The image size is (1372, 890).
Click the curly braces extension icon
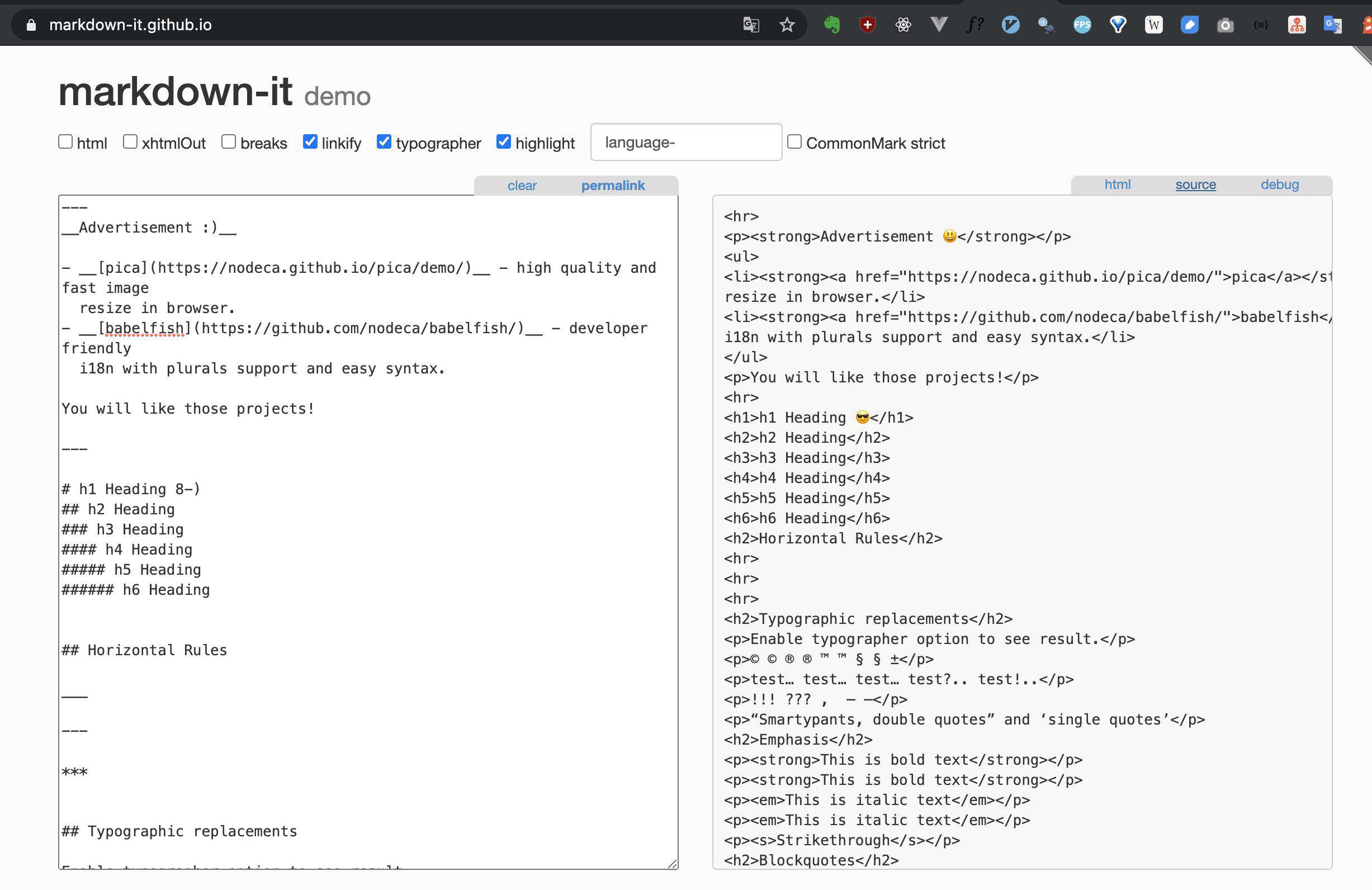(x=1260, y=25)
